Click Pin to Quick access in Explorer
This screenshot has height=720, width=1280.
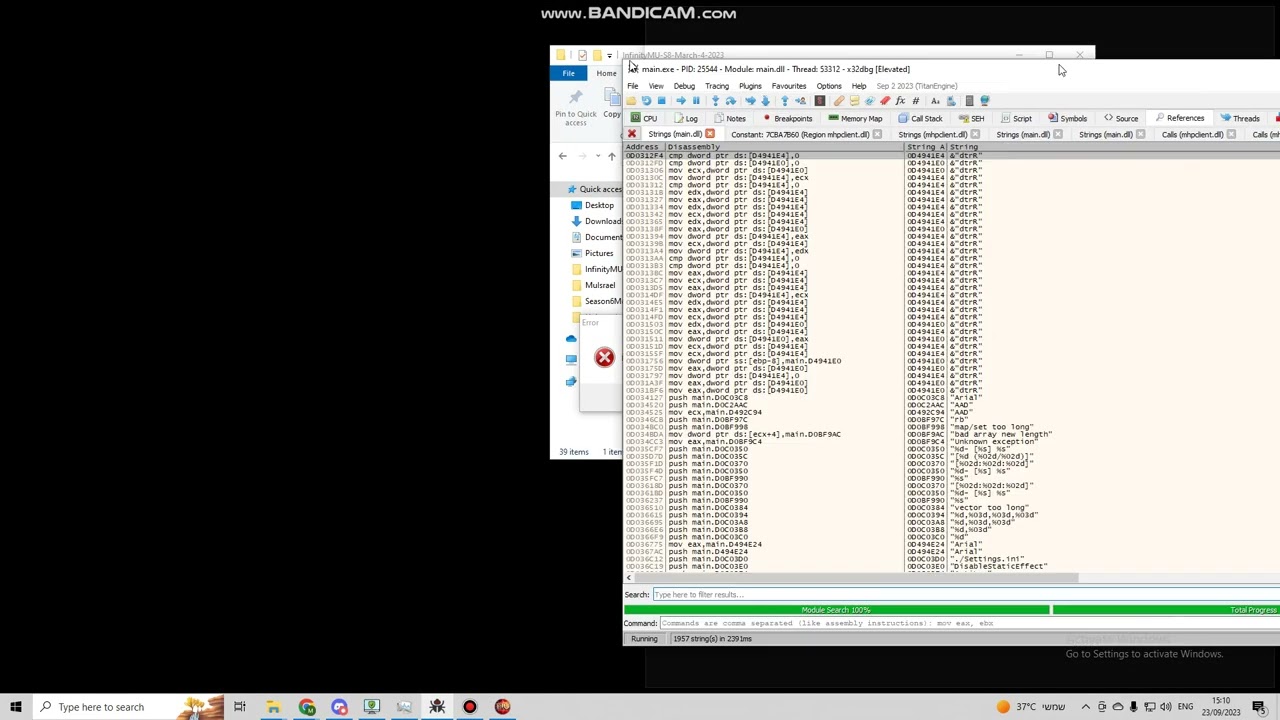[576, 106]
